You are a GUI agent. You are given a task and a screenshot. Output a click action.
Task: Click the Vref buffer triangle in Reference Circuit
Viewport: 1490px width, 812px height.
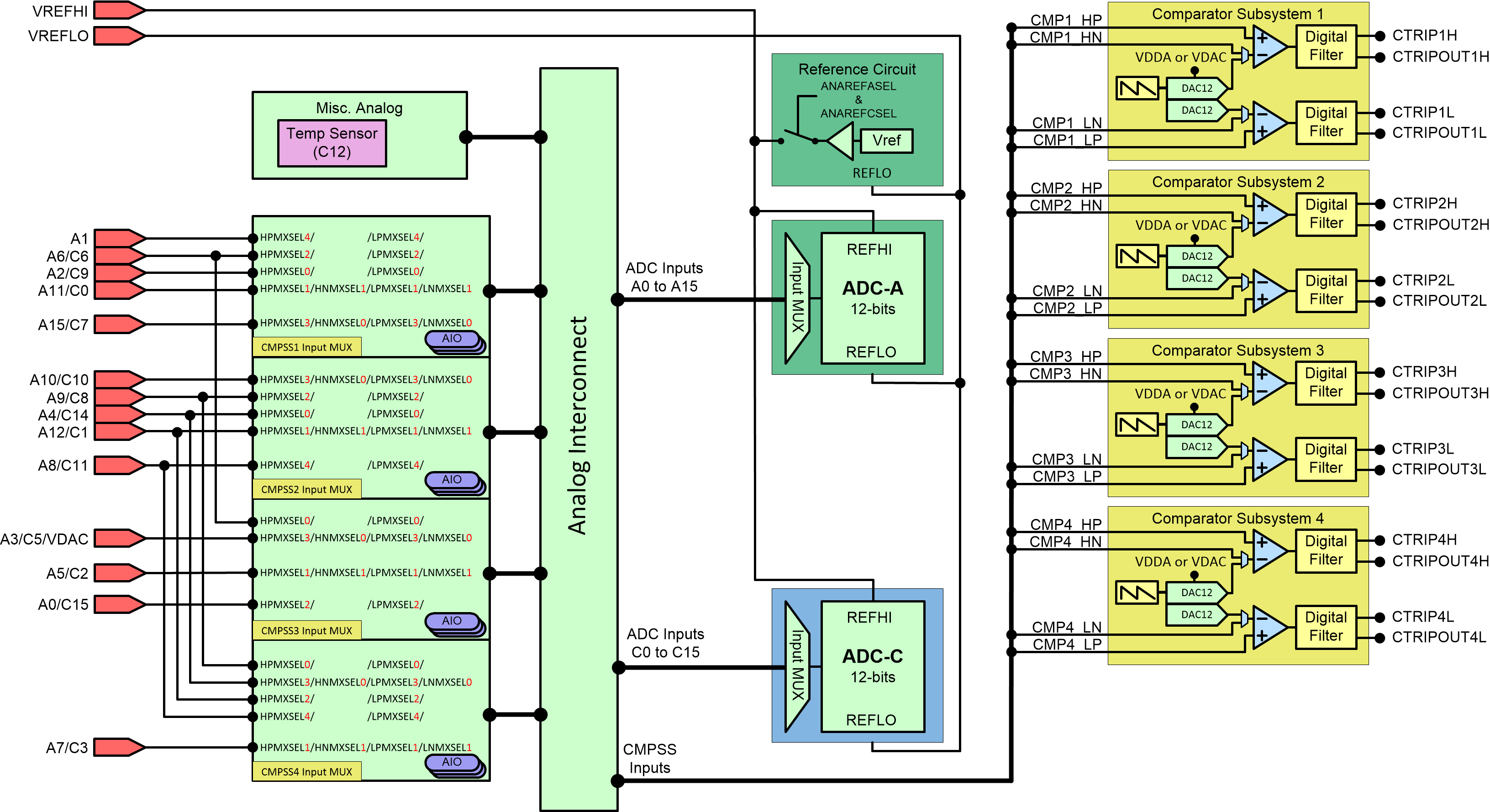(x=841, y=141)
